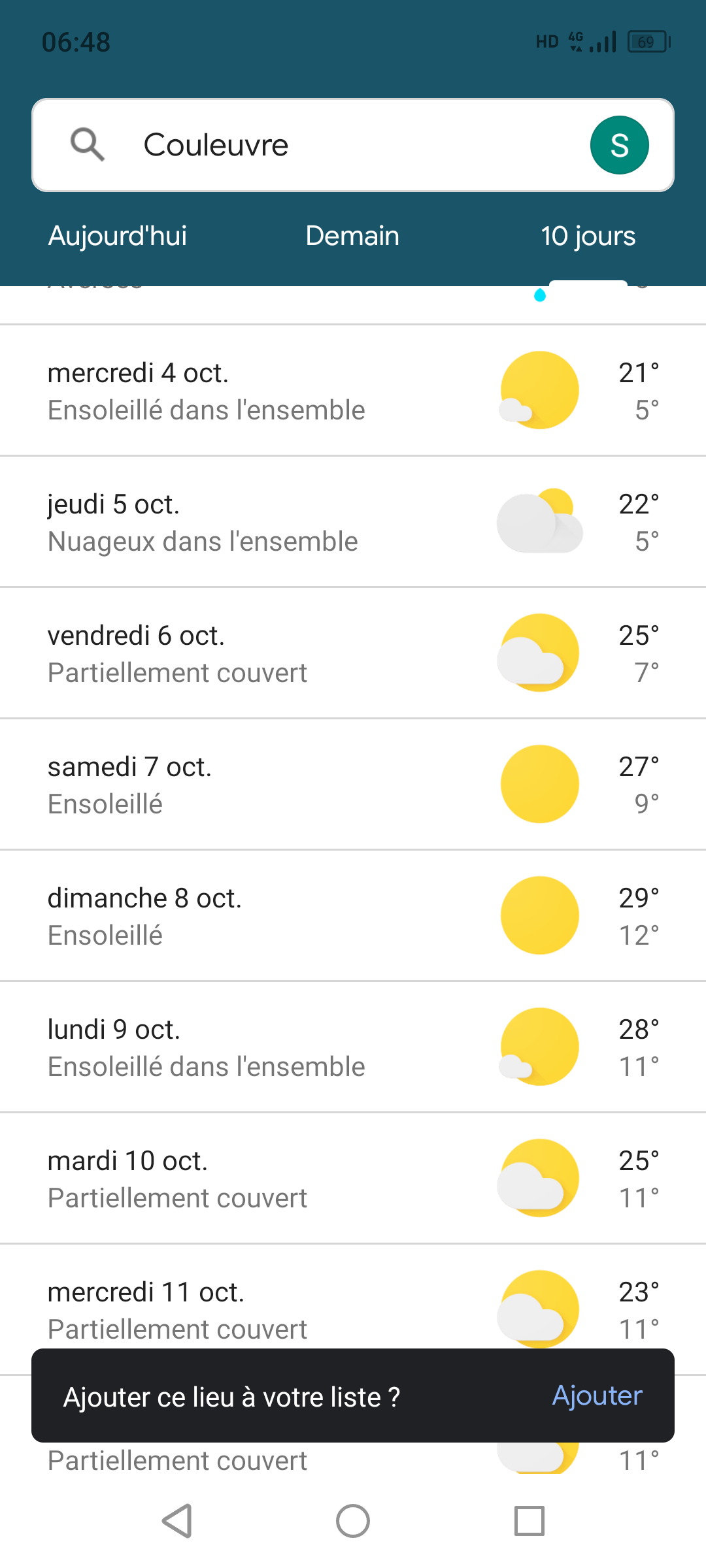
Task: Expand the mardi 10 oct. forecast row
Action: click(x=261, y=1179)
